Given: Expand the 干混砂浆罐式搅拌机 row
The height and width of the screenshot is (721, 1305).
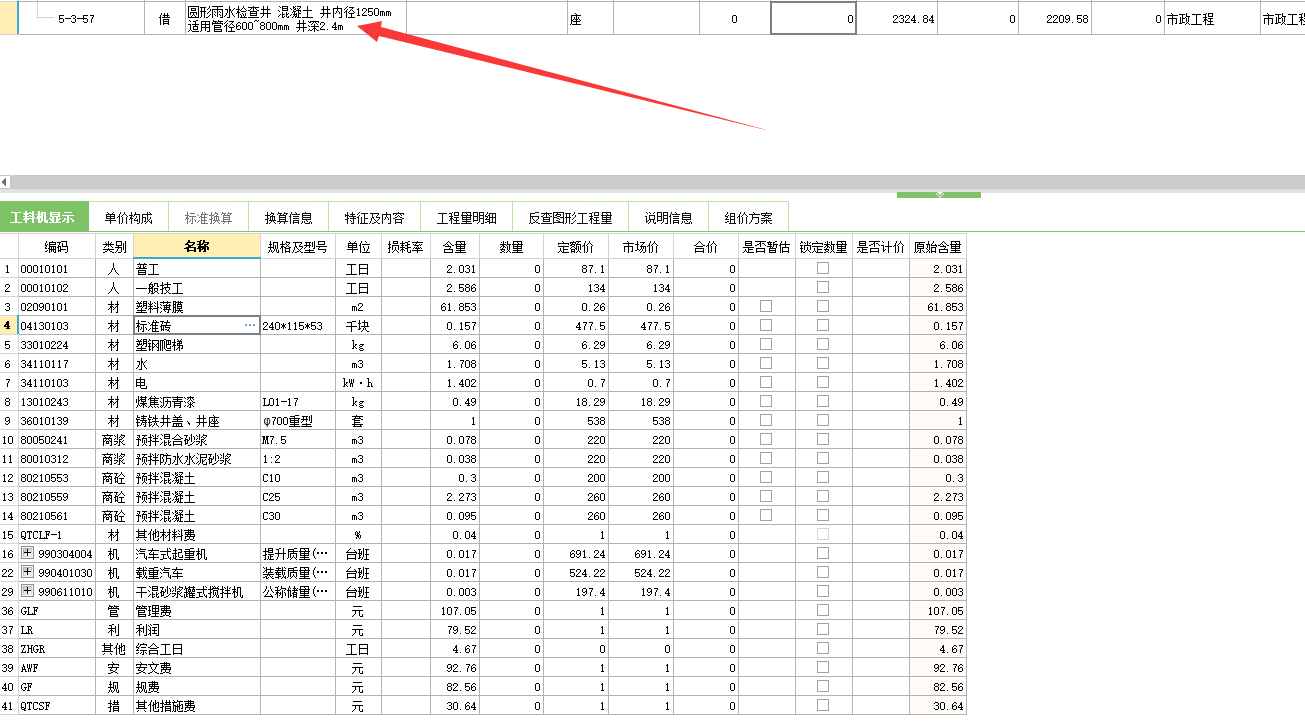Looking at the screenshot, I should (27, 592).
